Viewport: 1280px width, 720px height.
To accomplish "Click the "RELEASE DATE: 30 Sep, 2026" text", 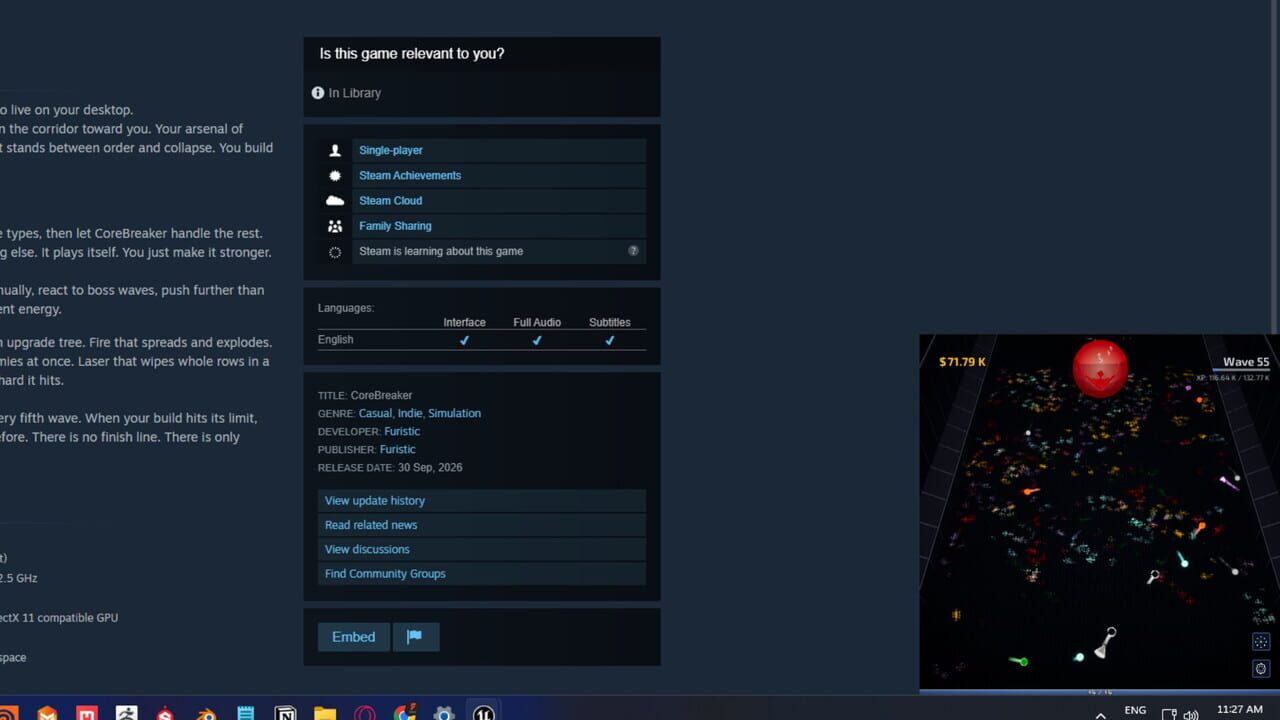I will pyautogui.click(x=390, y=467).
